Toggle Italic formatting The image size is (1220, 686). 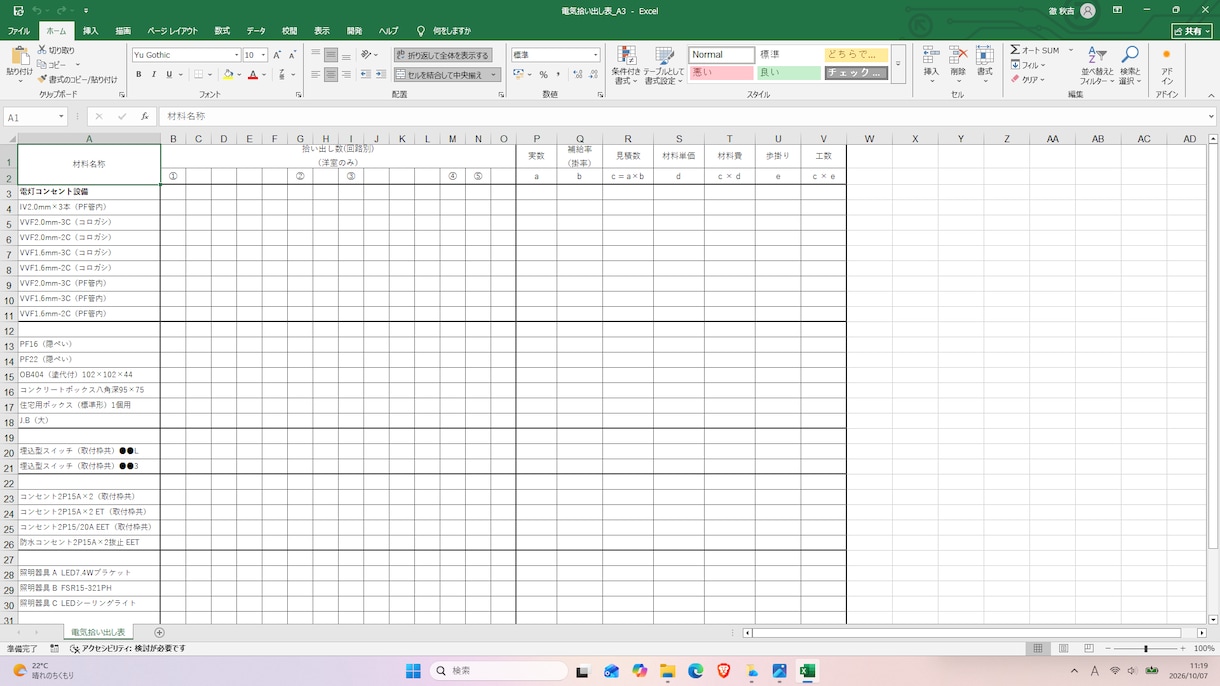pos(154,75)
